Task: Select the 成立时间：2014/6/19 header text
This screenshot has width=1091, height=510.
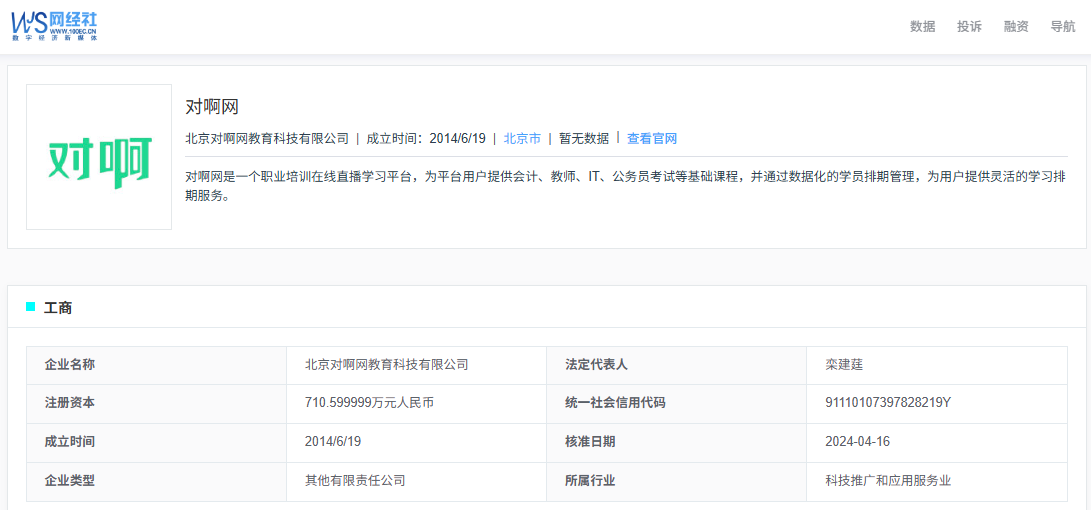Action: 426,138
